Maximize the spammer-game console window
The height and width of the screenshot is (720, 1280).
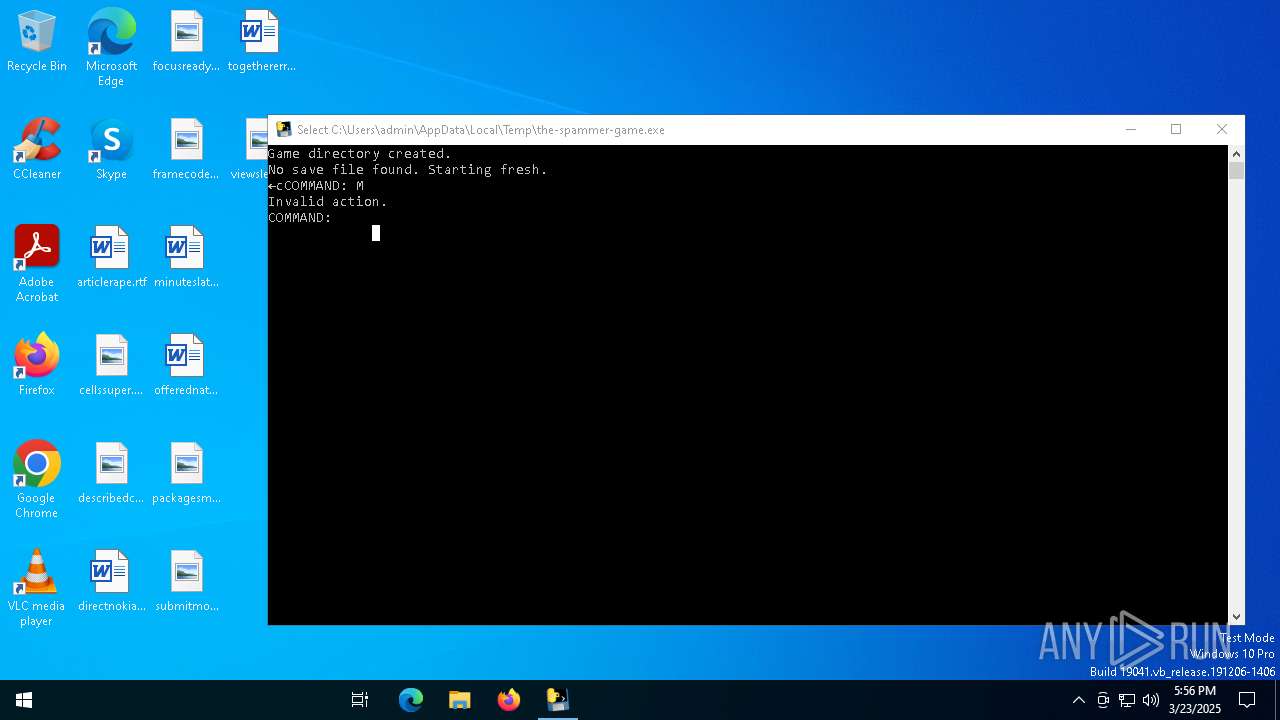pos(1176,129)
